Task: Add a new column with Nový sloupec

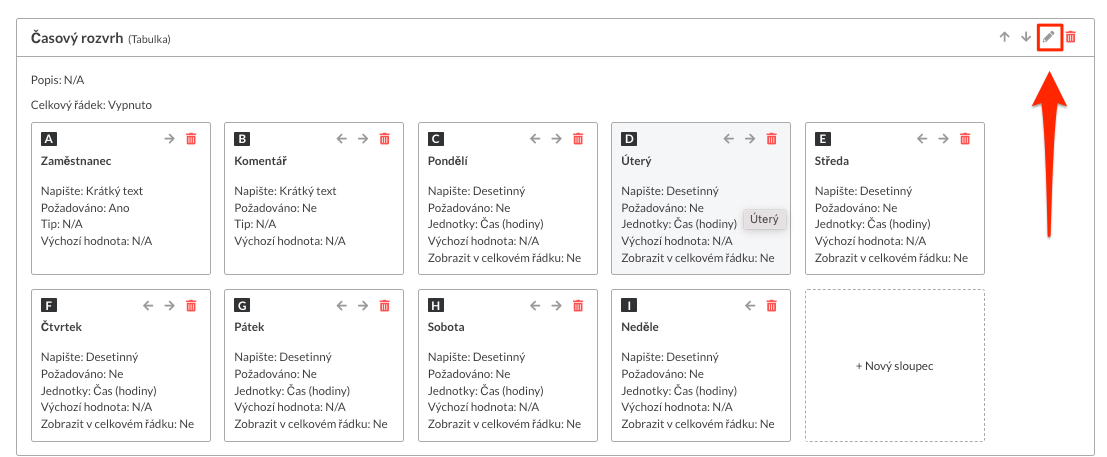Action: (x=894, y=366)
